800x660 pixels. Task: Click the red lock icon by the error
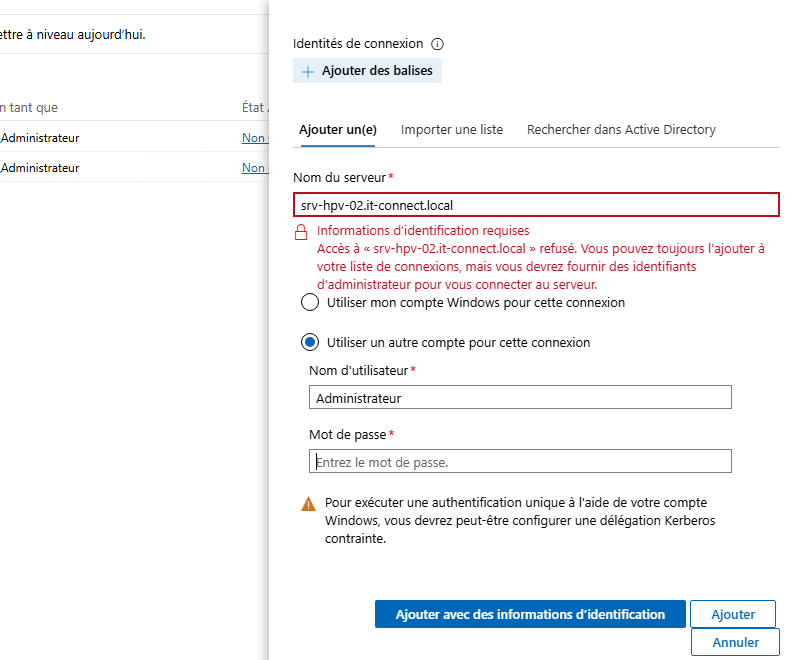(x=300, y=232)
